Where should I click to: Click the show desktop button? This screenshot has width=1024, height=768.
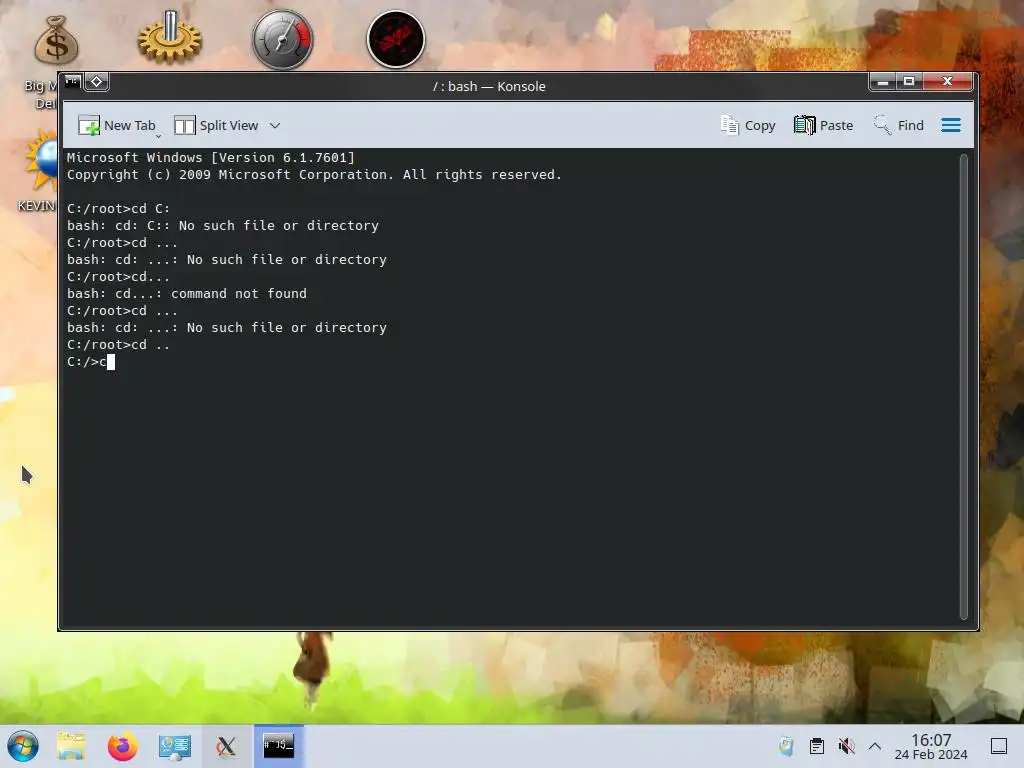coord(999,746)
